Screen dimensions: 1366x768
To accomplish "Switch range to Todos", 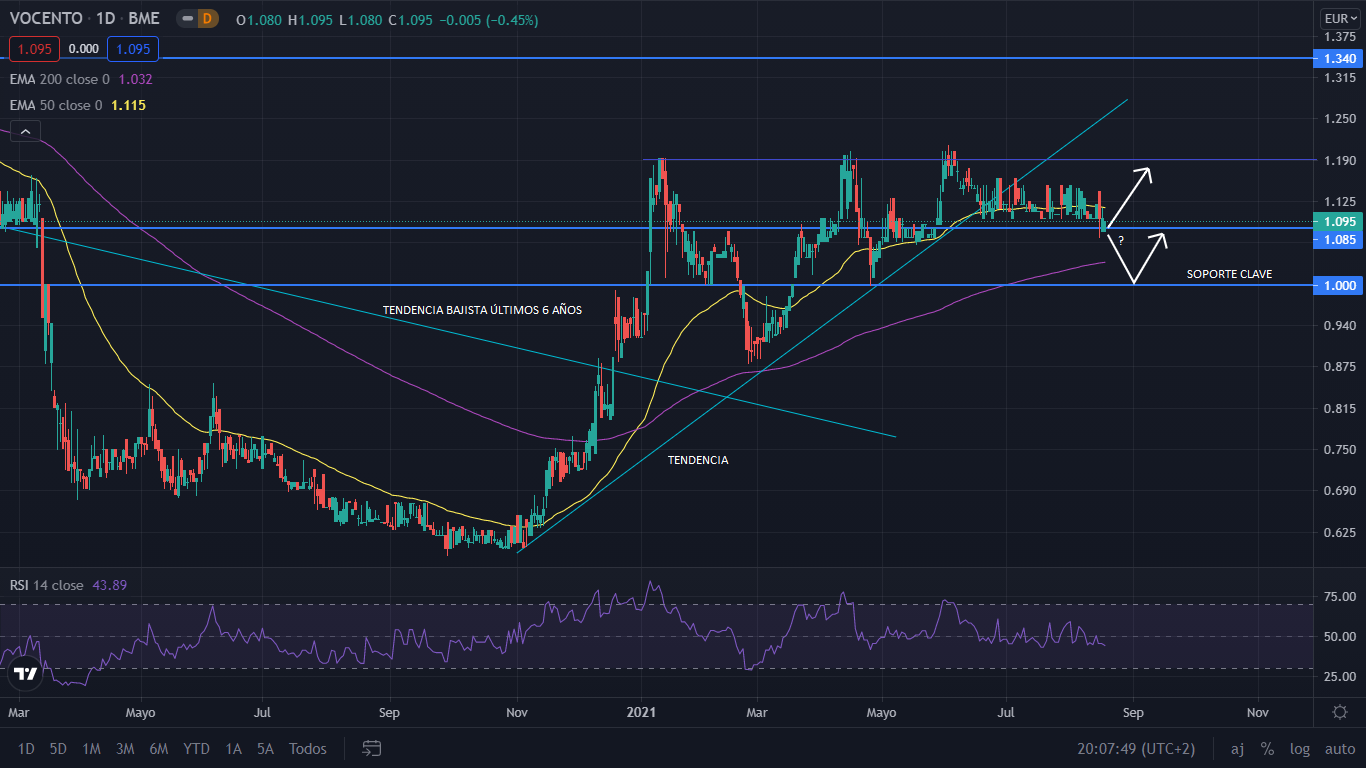I will click(307, 748).
